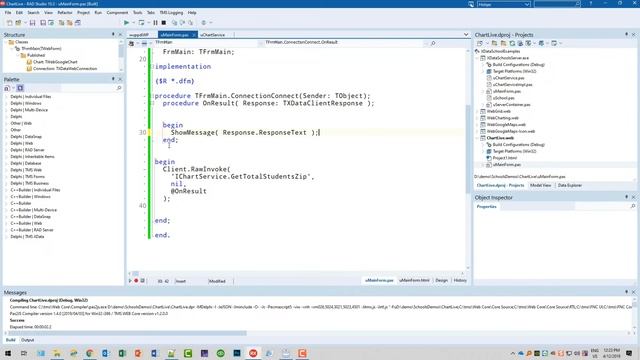
Task: Expand WebGrid.web project node
Action: [477, 111]
